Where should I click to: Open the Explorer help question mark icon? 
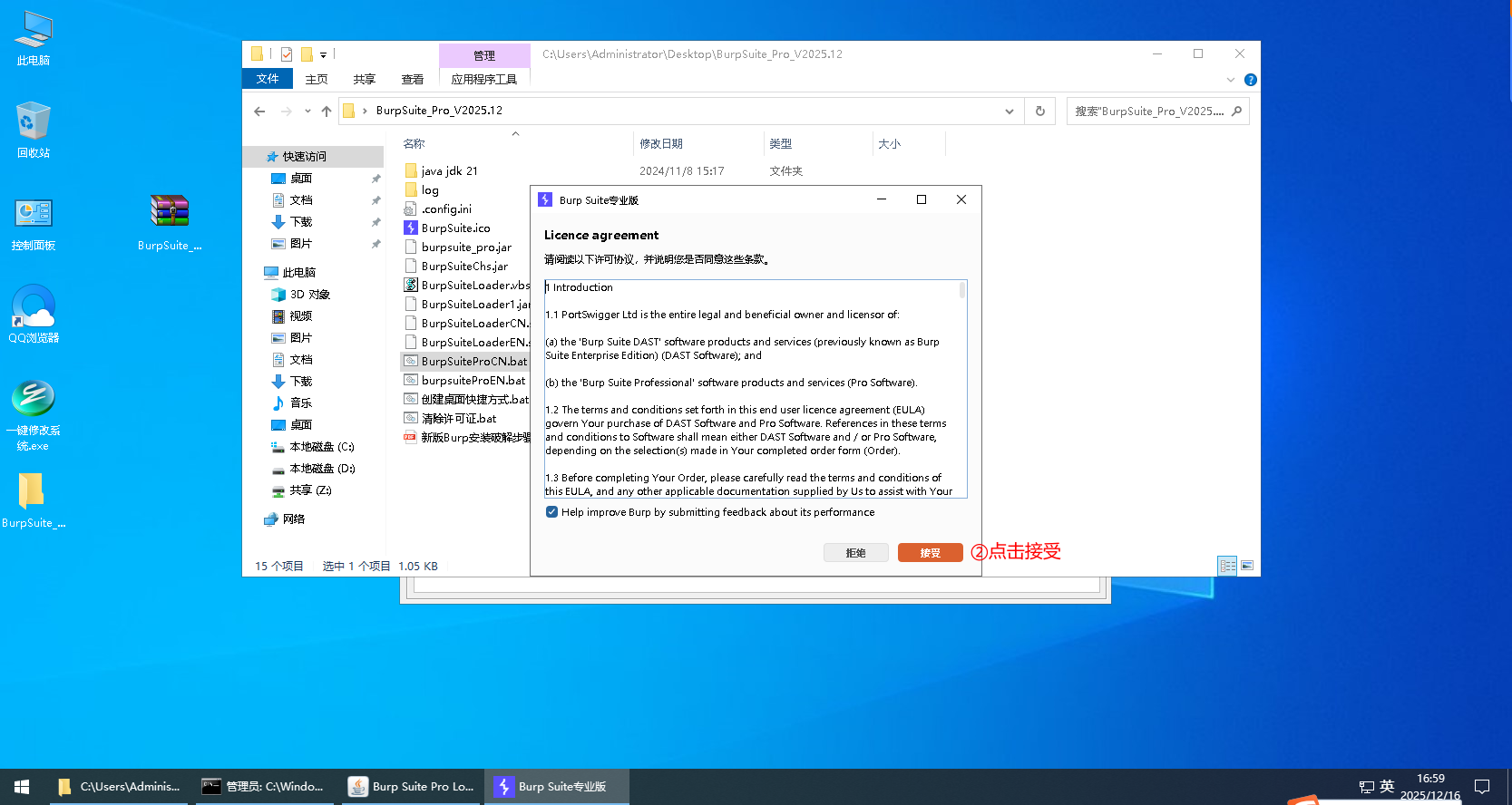[x=1251, y=80]
